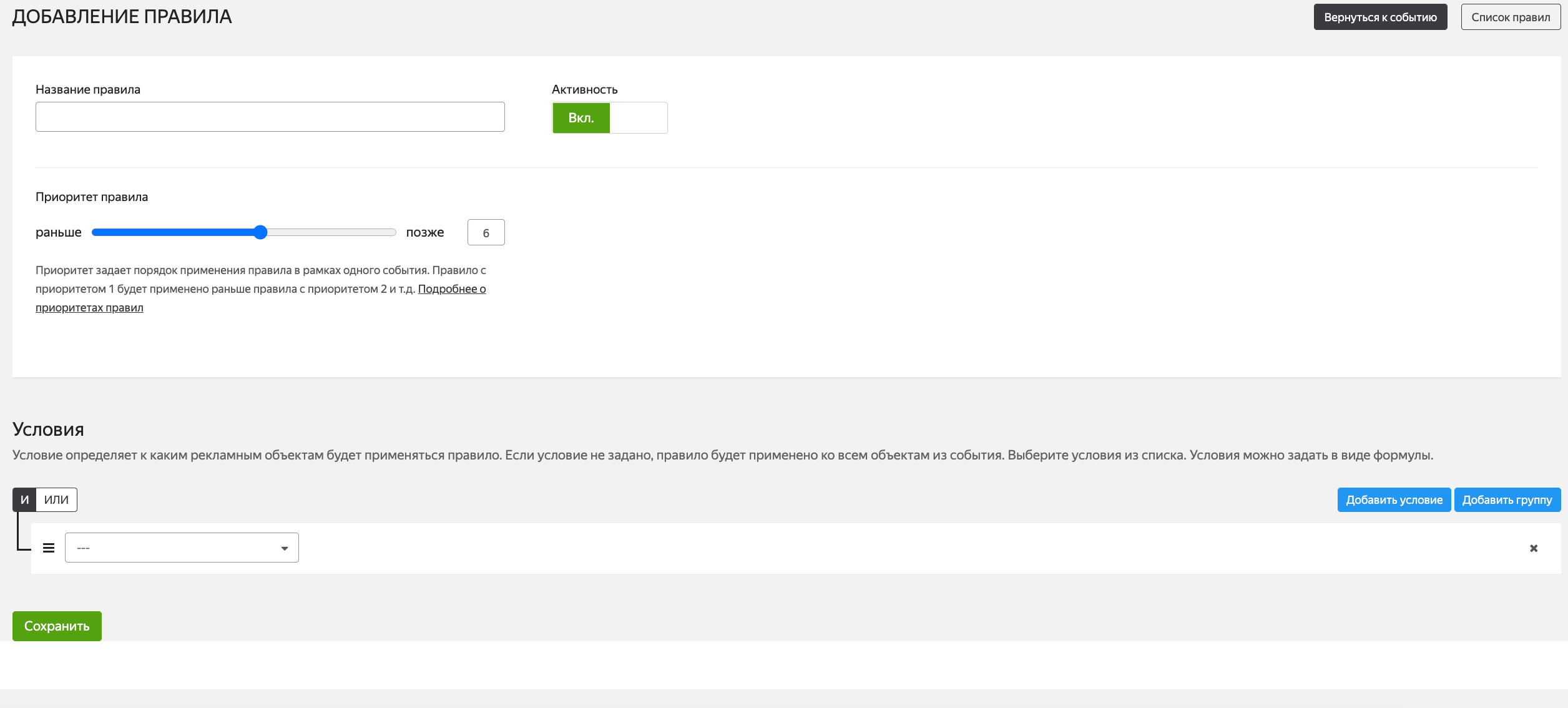Open Список правил
This screenshot has height=708, width=1568.
point(1510,17)
